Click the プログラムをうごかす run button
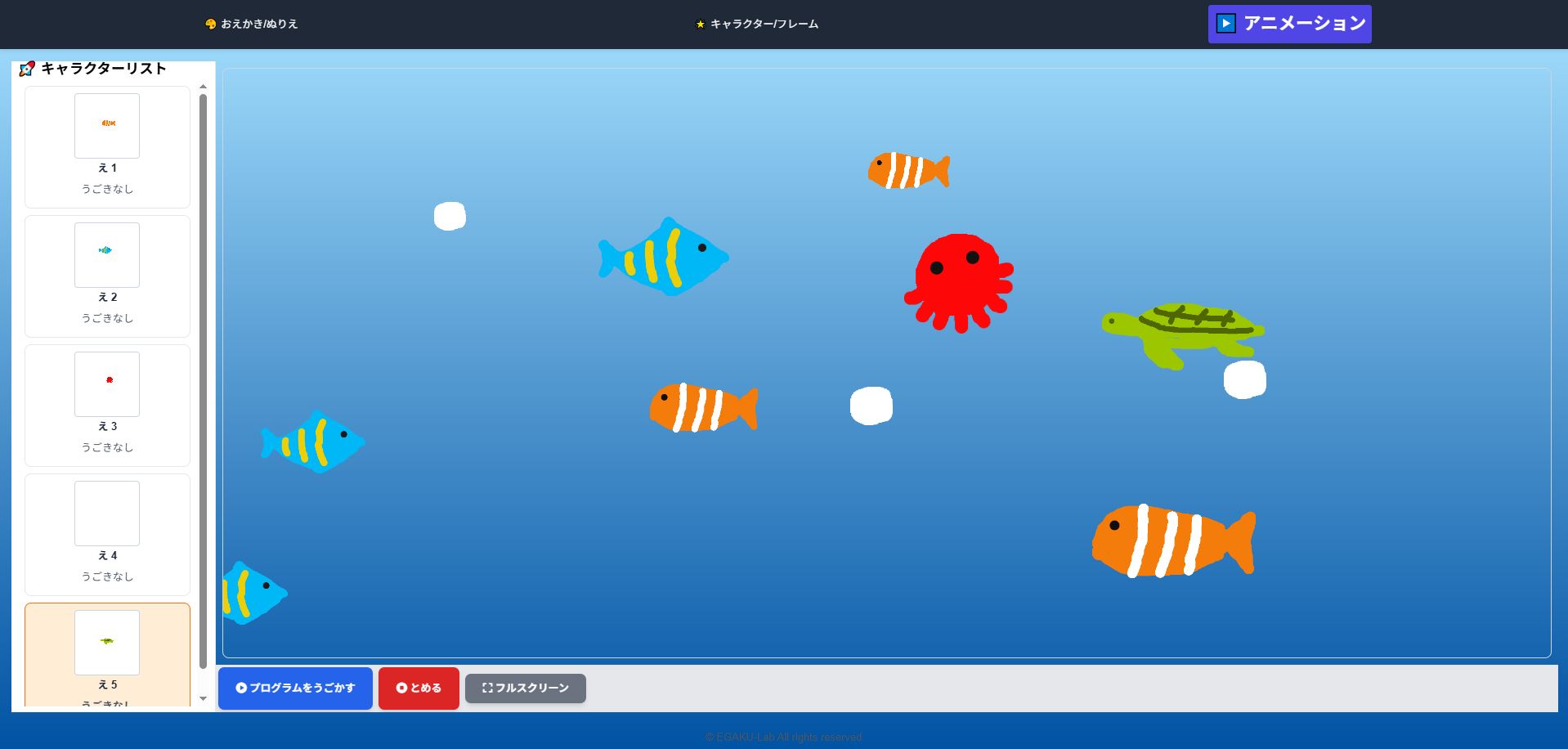 (295, 688)
